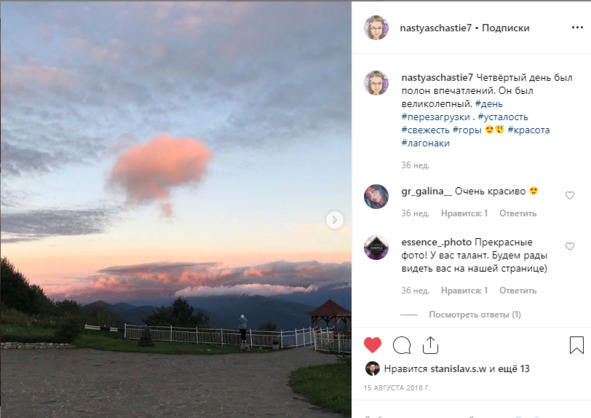This screenshot has height=418, width=591.
Task: Open hashtag #перезагрузки
Action: pos(436,117)
